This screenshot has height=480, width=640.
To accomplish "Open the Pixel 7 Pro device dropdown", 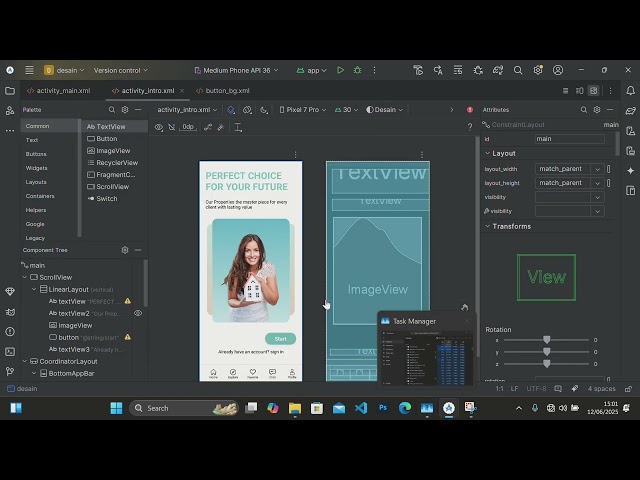I will (300, 110).
